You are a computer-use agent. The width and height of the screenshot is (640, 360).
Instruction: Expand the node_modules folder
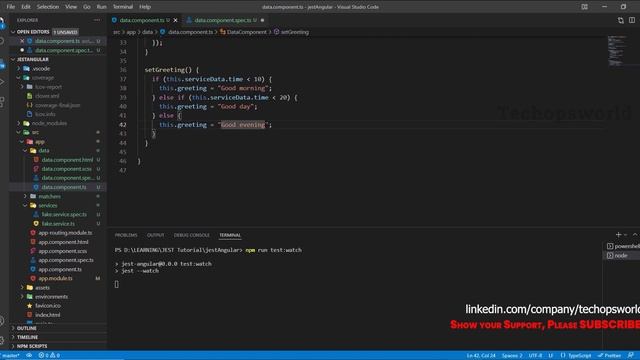pos(49,123)
